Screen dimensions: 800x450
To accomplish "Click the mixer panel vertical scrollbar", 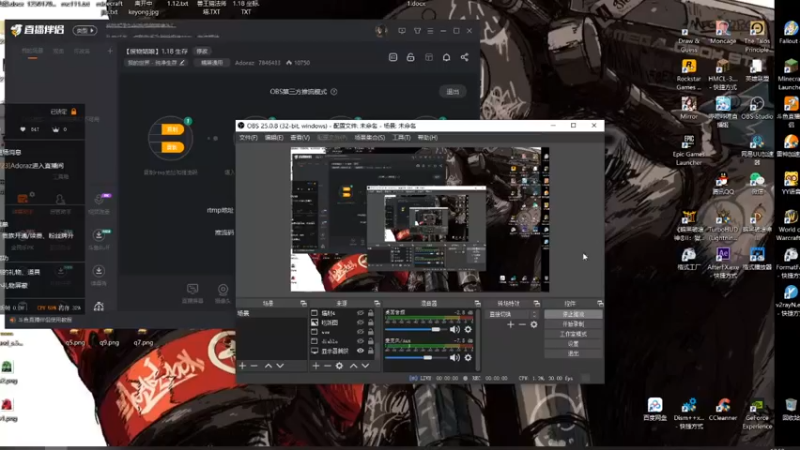I will (478, 339).
